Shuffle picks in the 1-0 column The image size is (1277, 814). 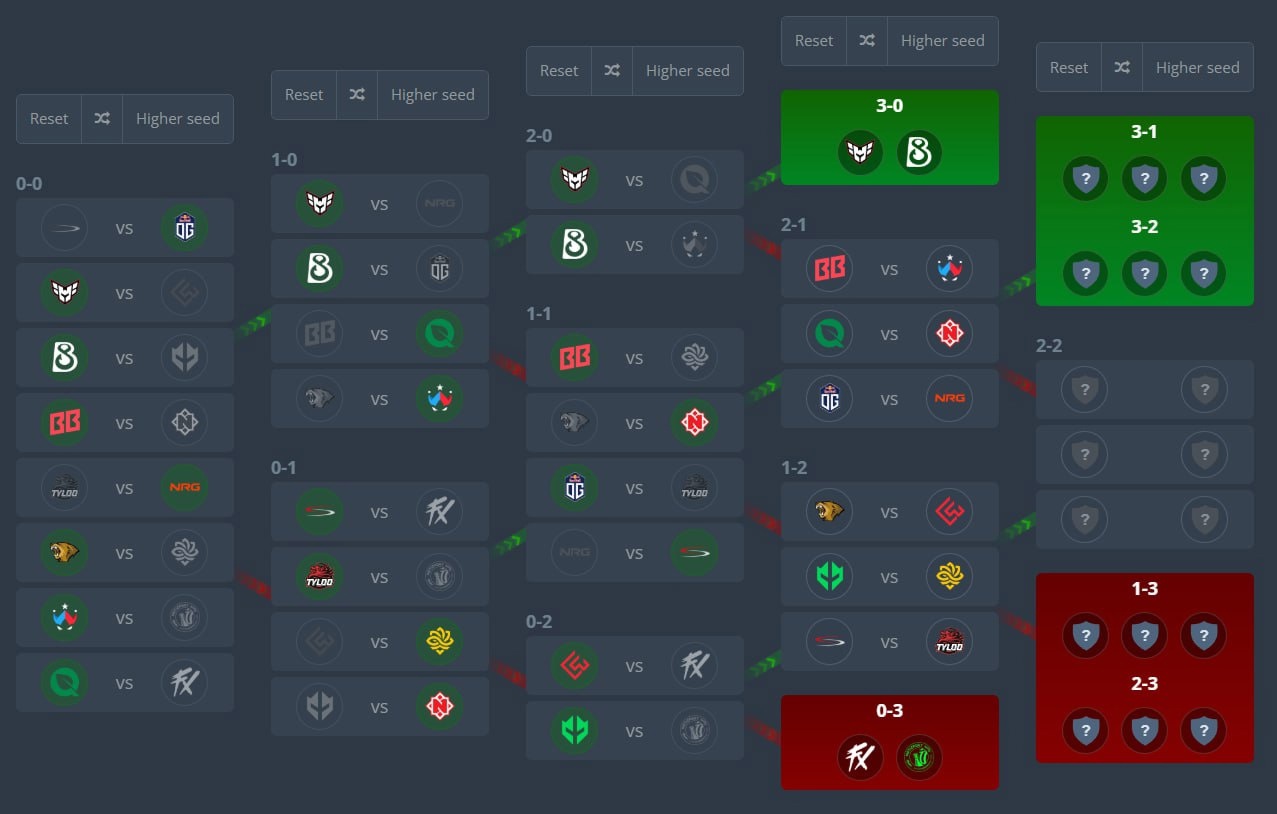pyautogui.click(x=357, y=95)
